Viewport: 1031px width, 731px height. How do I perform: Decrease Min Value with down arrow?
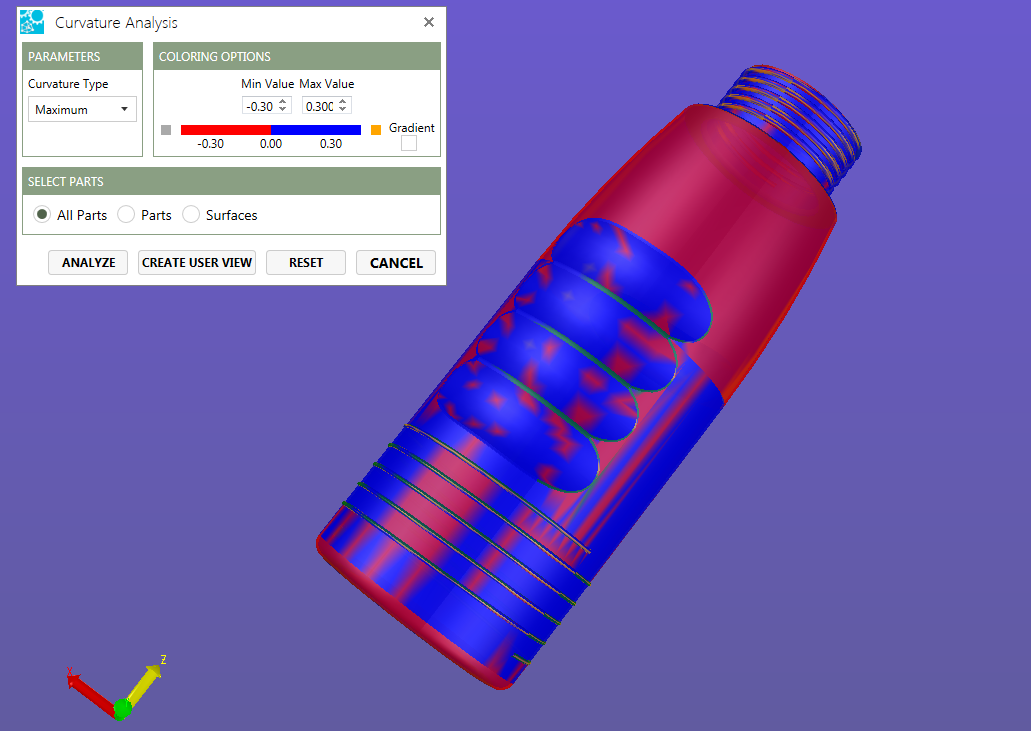point(283,110)
